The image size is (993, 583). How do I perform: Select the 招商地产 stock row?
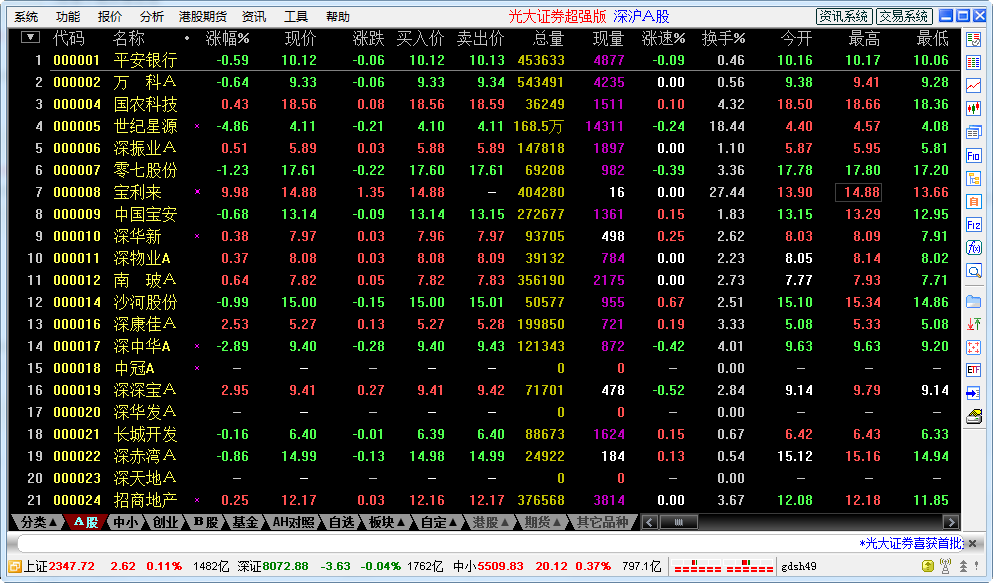click(484, 500)
